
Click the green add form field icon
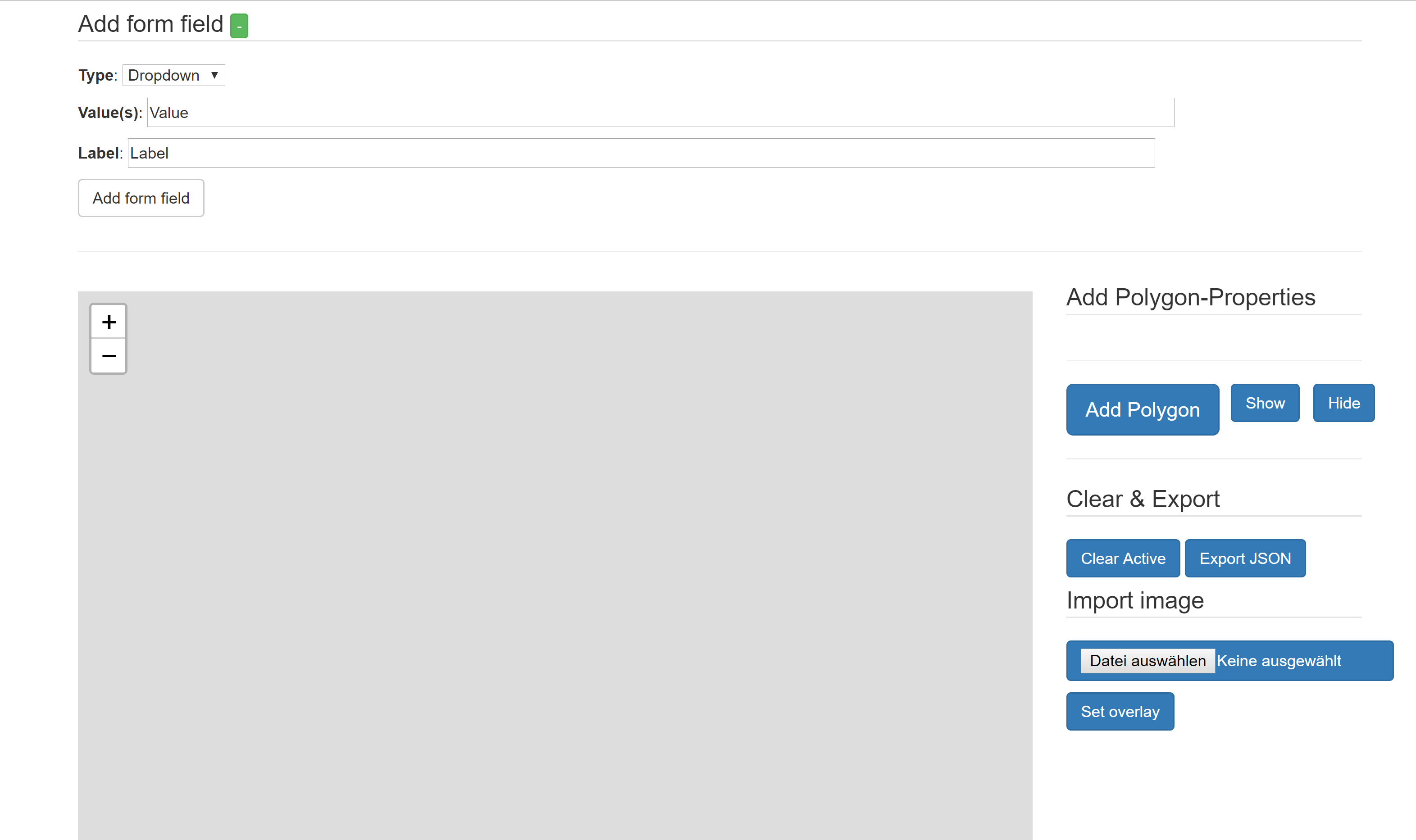tap(239, 25)
